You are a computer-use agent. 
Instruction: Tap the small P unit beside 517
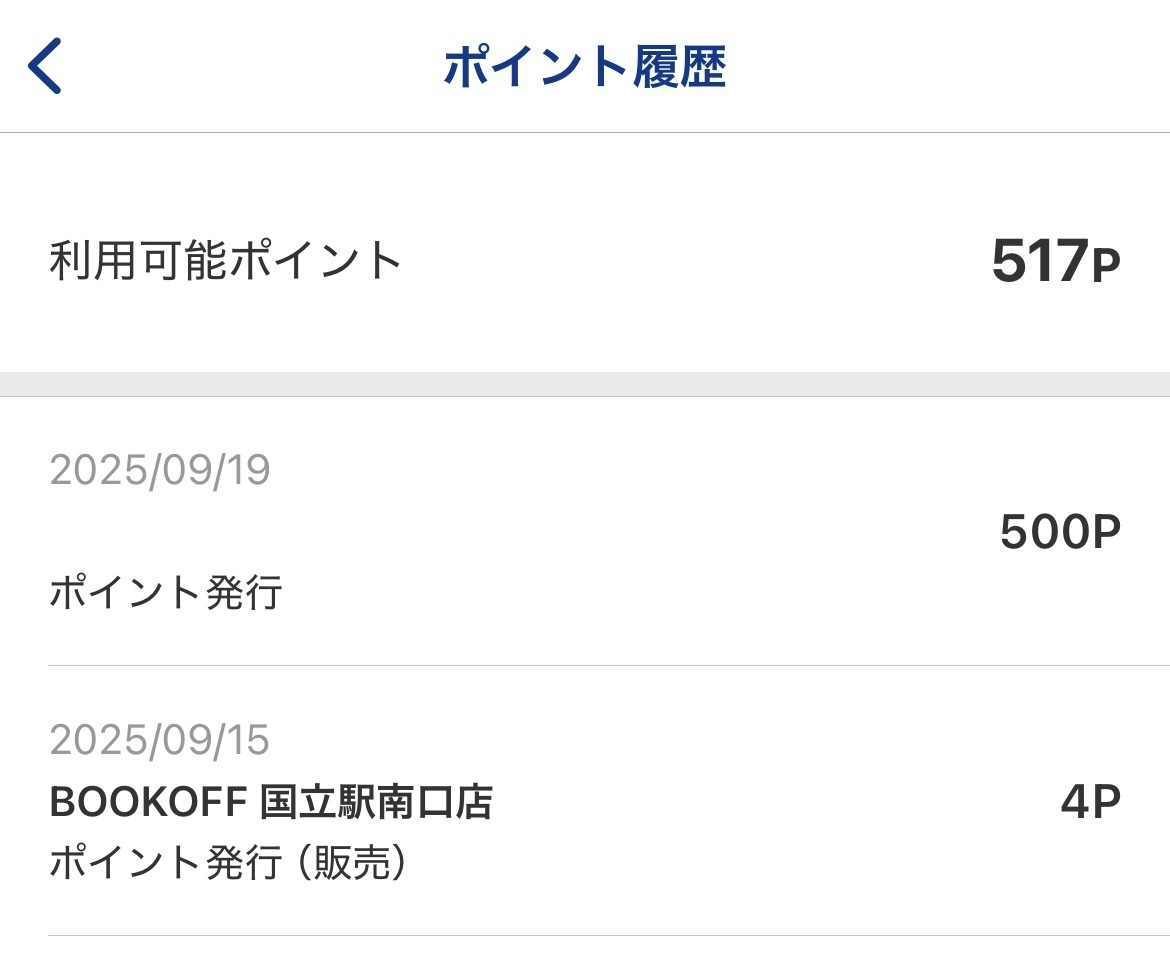[1105, 266]
